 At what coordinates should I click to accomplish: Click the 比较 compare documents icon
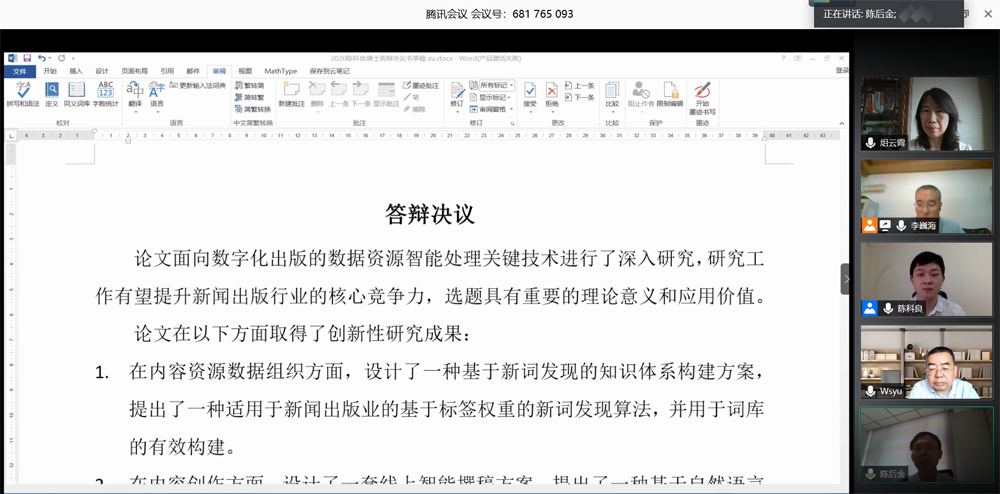(x=612, y=91)
